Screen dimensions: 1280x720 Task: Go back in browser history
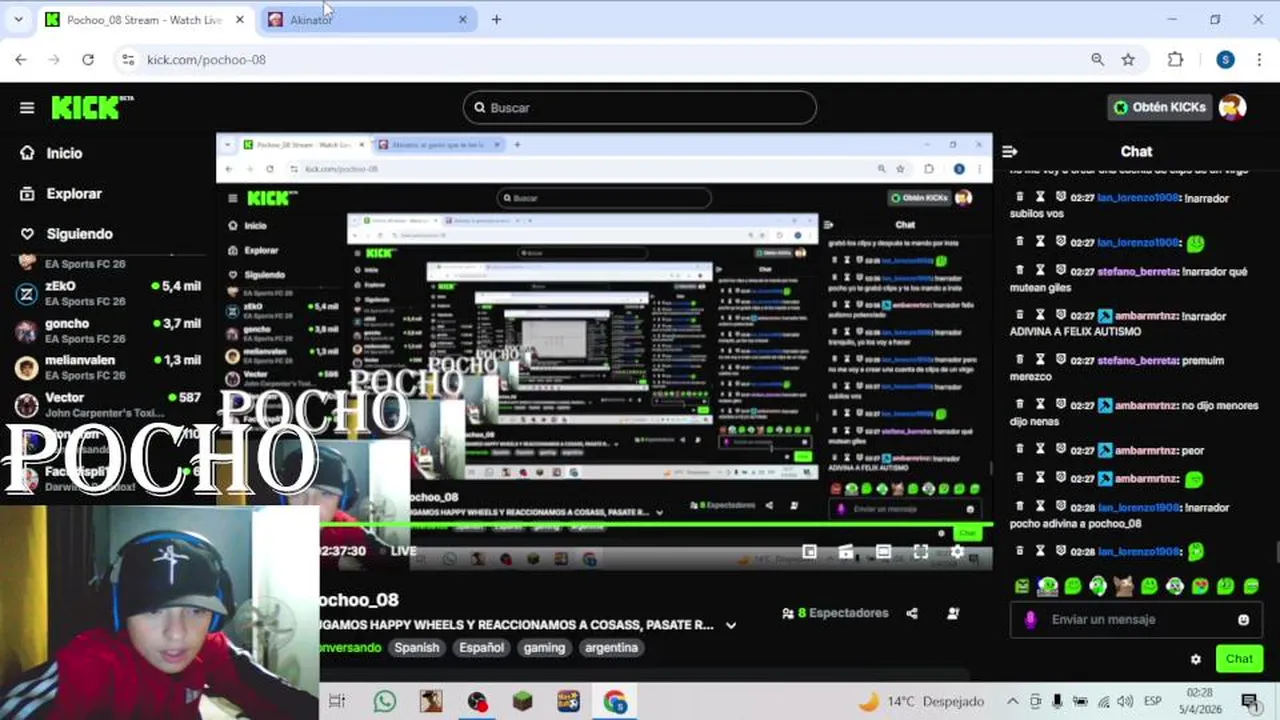tap(21, 60)
